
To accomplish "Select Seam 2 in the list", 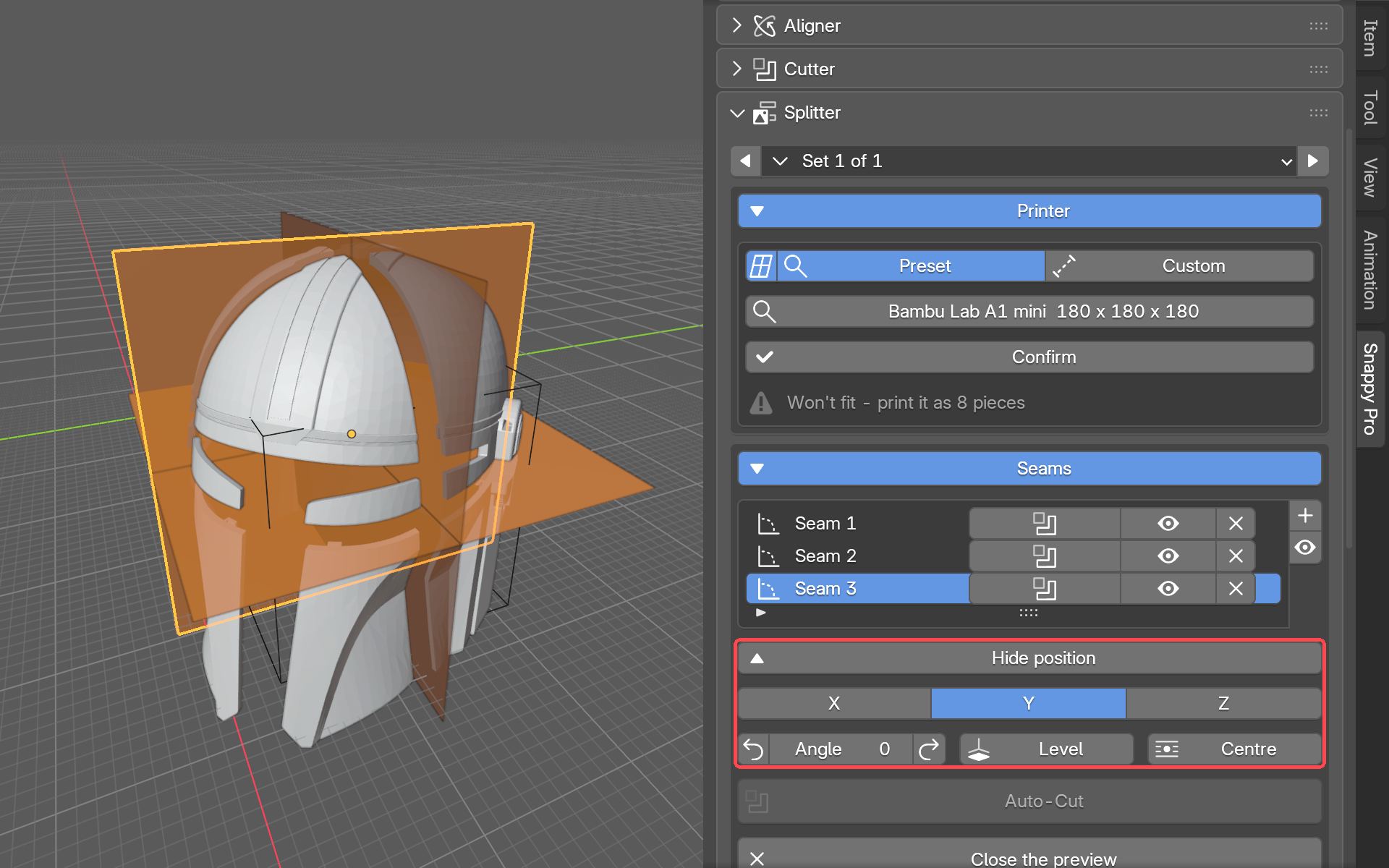I will click(858, 556).
